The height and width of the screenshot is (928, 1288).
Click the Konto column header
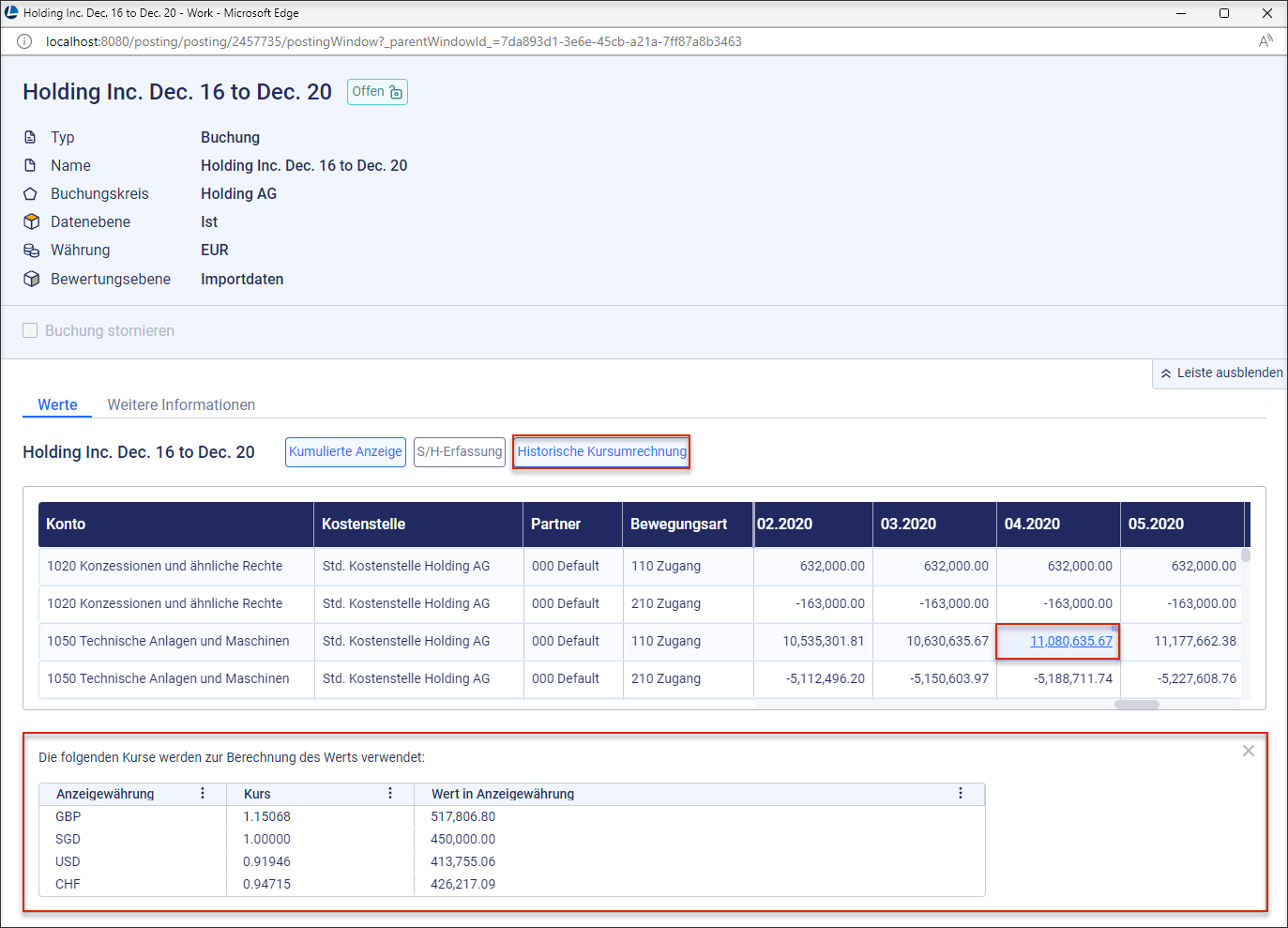coord(175,525)
